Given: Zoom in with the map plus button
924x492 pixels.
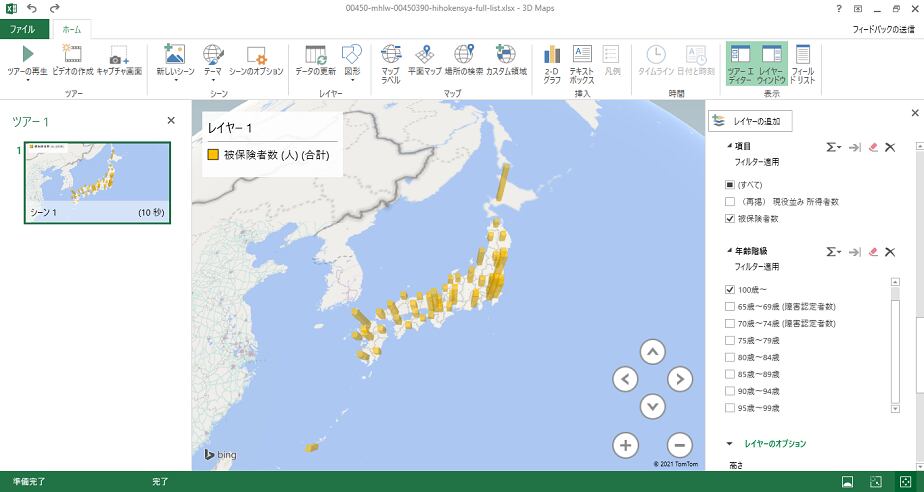Looking at the screenshot, I should (625, 445).
